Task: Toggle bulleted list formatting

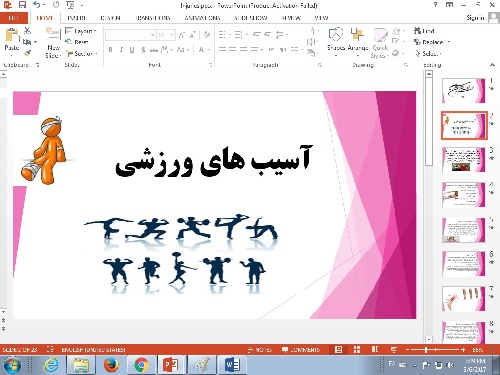Action: [x=222, y=34]
